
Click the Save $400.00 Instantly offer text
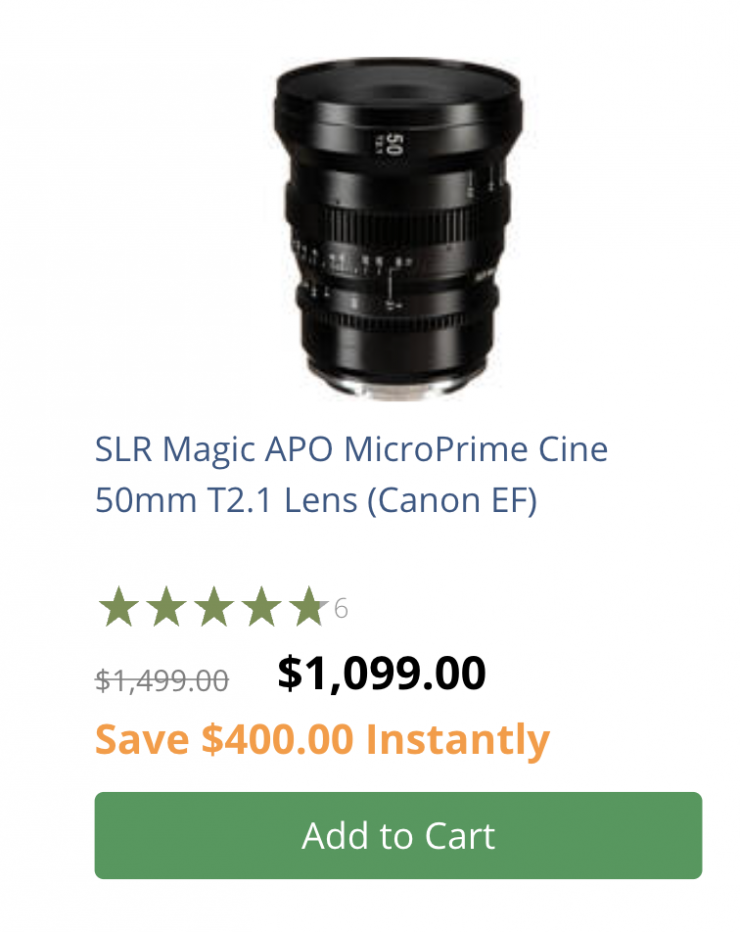tap(322, 740)
